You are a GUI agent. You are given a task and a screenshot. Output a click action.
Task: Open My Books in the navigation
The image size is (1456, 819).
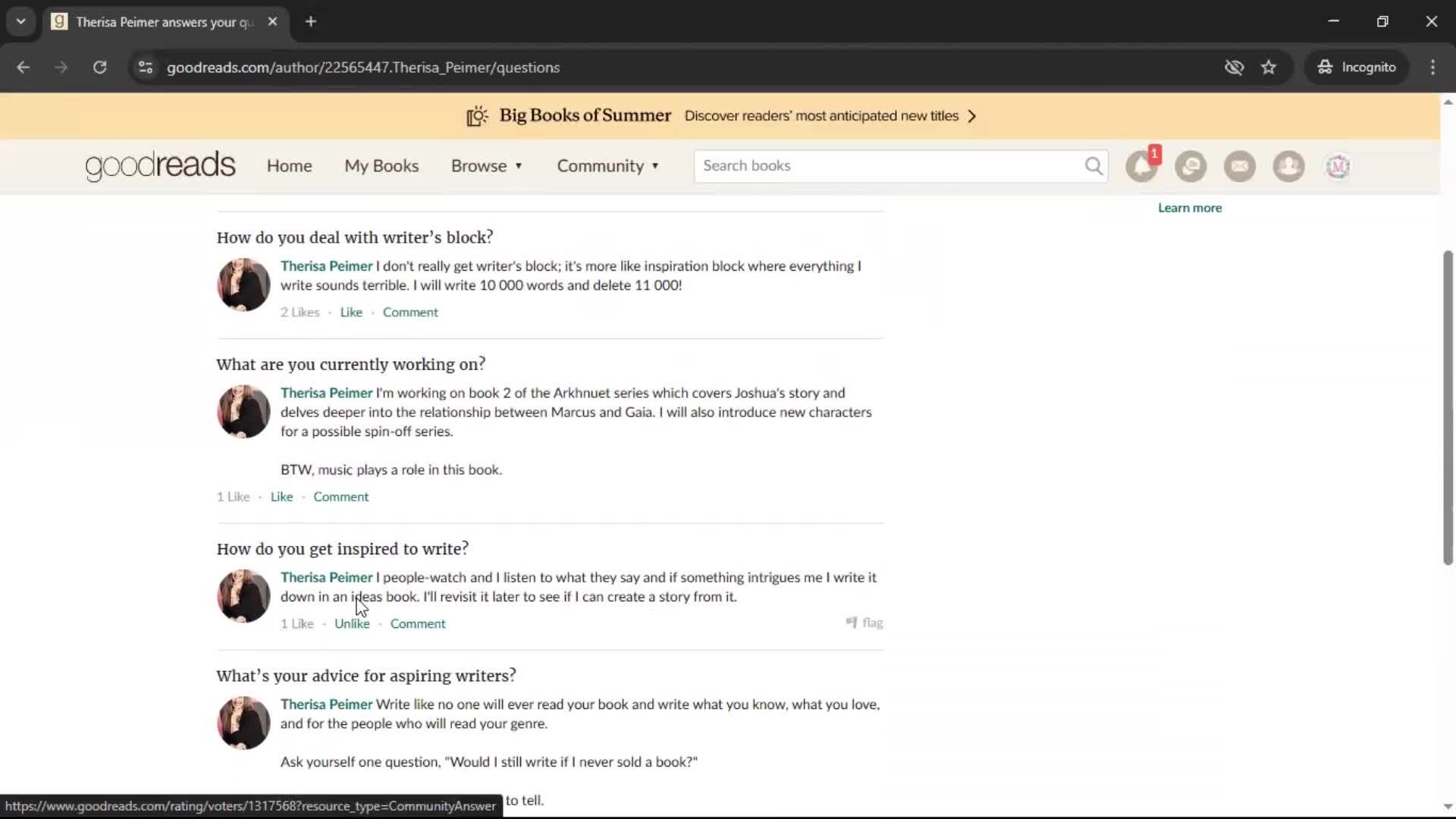pyautogui.click(x=381, y=166)
